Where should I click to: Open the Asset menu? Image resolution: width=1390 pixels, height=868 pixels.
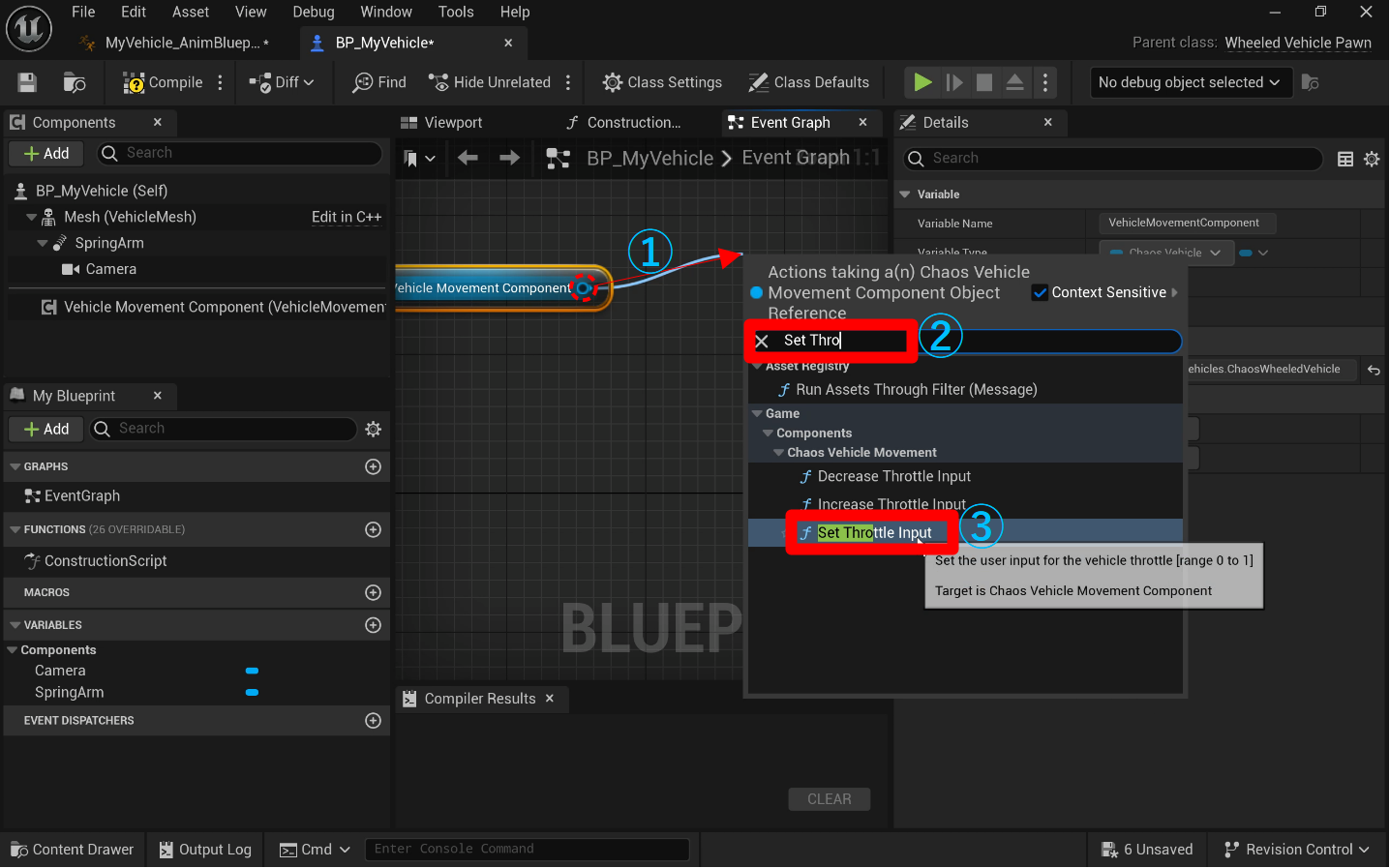click(191, 12)
